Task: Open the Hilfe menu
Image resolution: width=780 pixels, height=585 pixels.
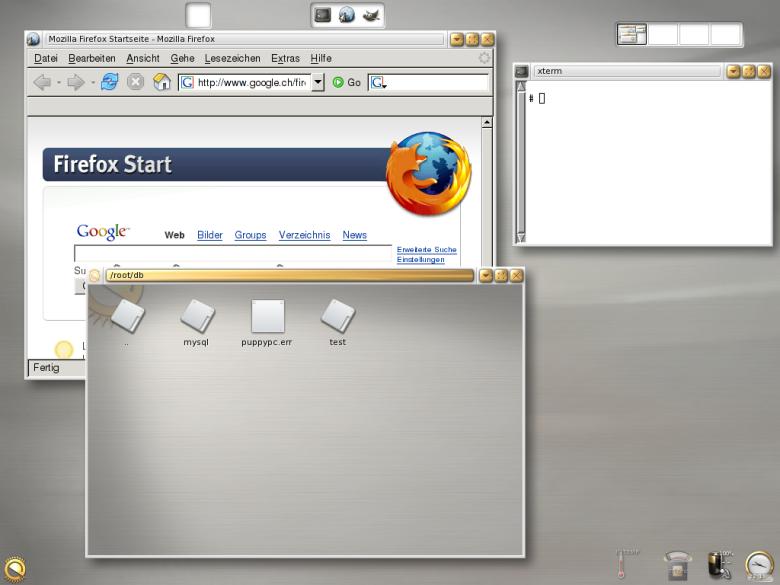Action: (321, 58)
